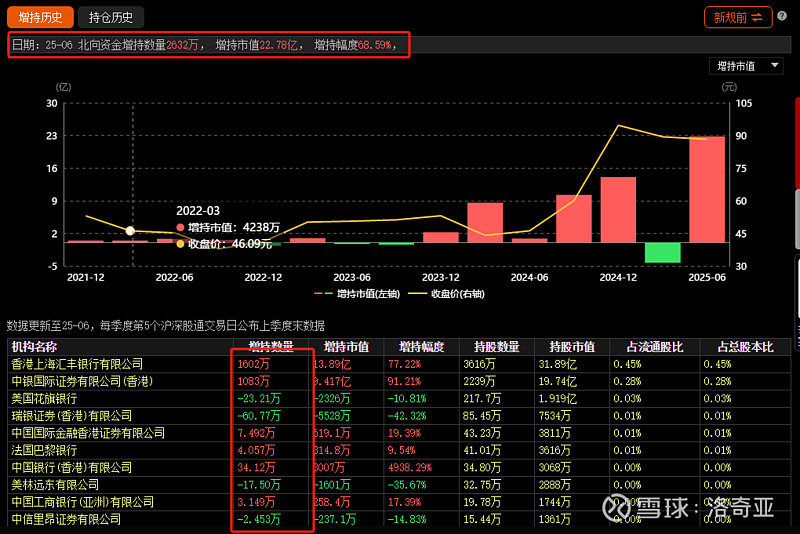Select 中国银行(香港)有限公司 row name
The image size is (800, 534).
72,468
